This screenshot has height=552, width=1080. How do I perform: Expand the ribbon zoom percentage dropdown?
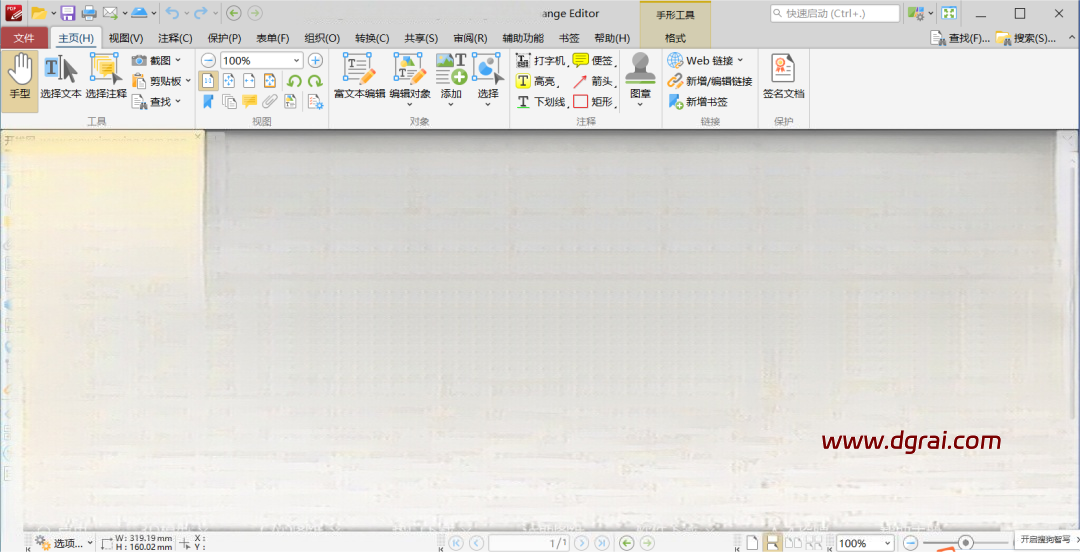(x=296, y=61)
